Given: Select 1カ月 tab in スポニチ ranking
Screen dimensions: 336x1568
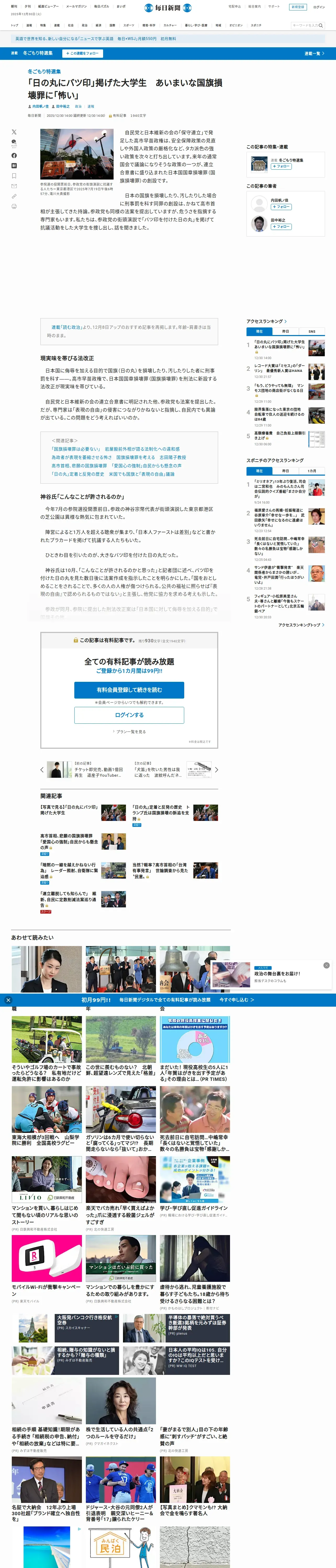Looking at the screenshot, I should coord(312,471).
